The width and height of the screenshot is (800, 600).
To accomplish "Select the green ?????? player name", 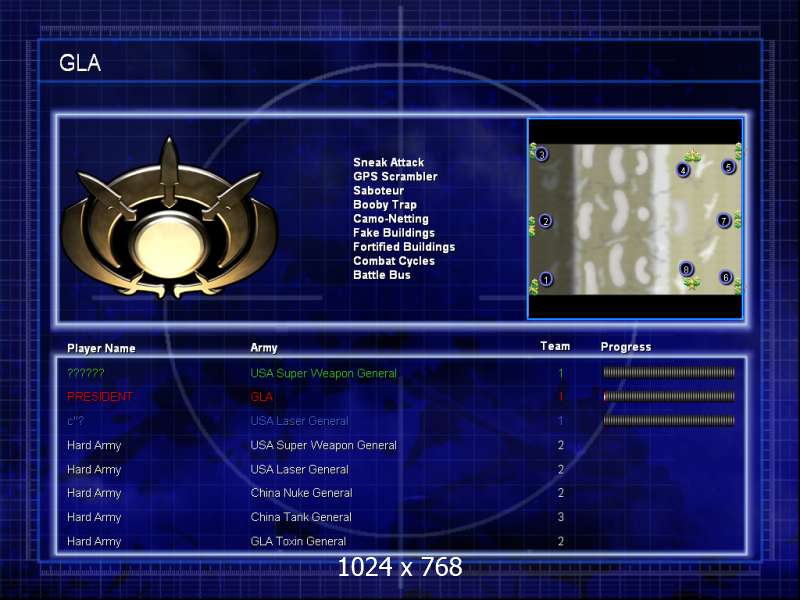I will (x=86, y=373).
